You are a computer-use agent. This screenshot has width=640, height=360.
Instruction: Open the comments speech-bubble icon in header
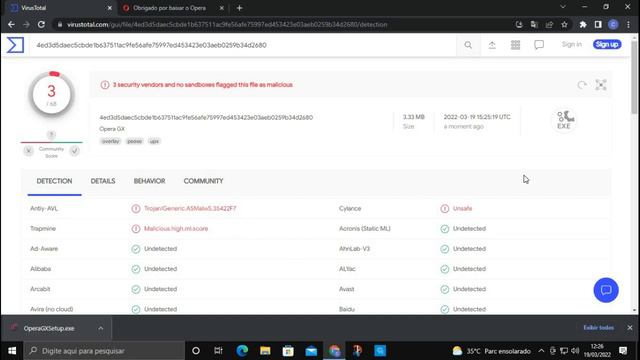pos(539,45)
